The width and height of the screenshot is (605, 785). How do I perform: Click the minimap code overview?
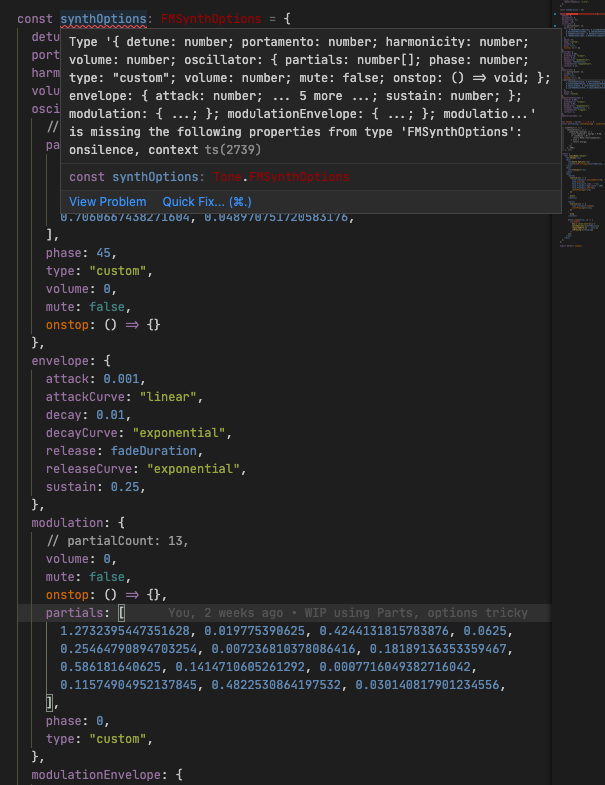[x=580, y=123]
